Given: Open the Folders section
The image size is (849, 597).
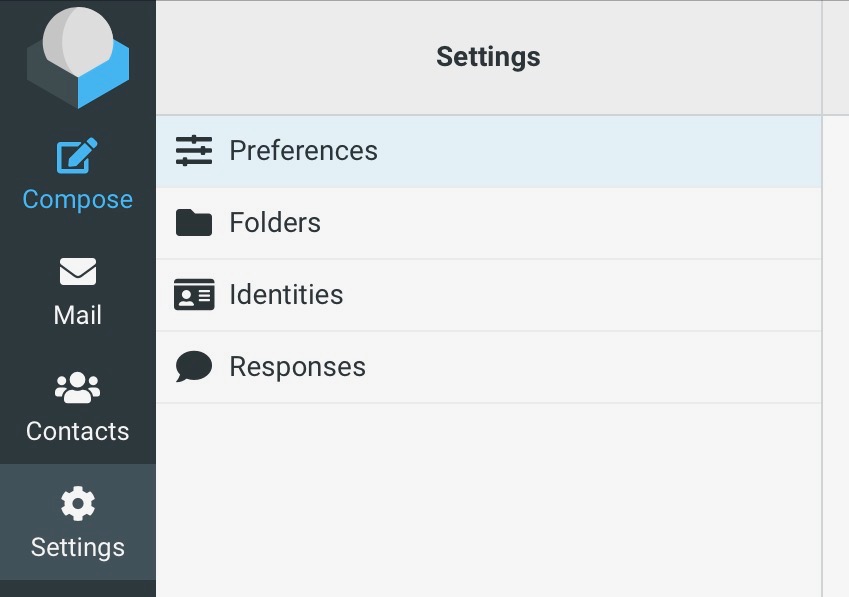Looking at the screenshot, I should tap(489, 223).
